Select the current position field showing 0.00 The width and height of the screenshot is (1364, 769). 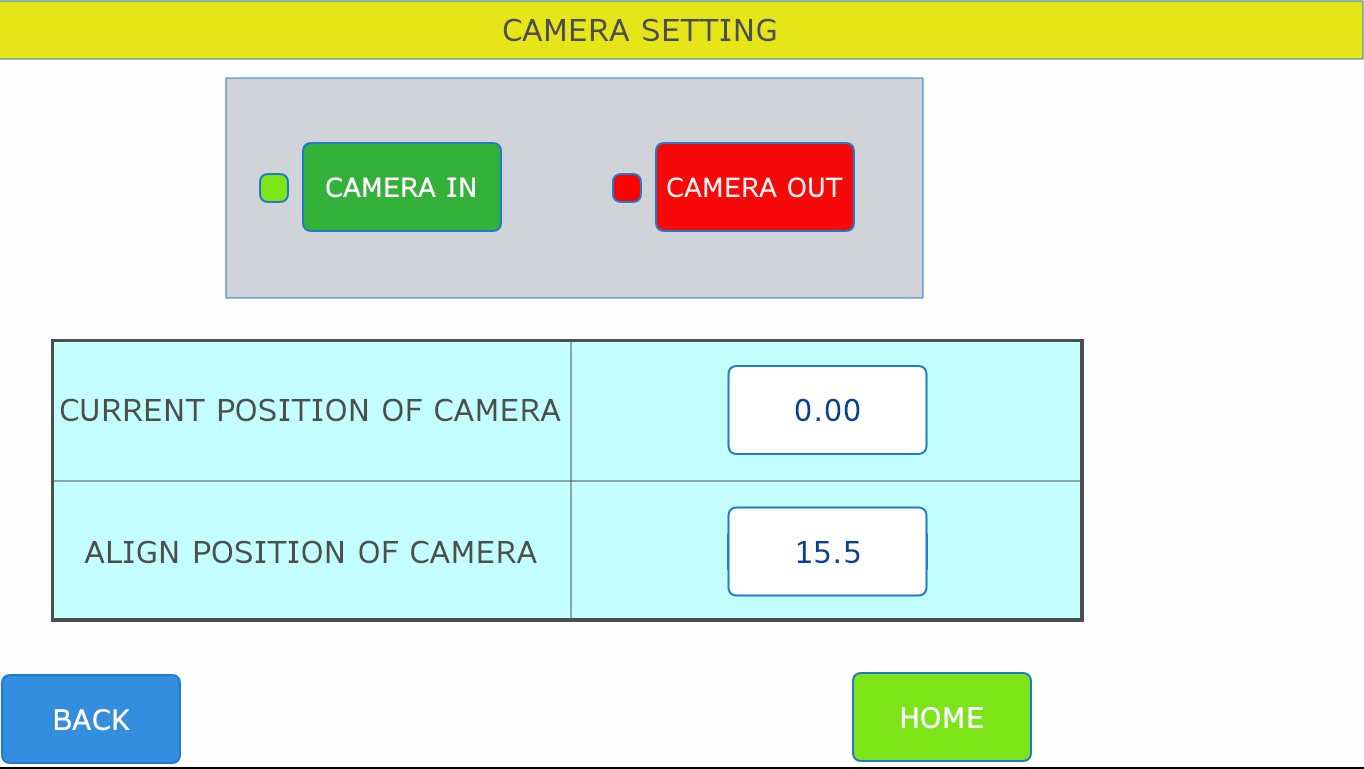828,410
